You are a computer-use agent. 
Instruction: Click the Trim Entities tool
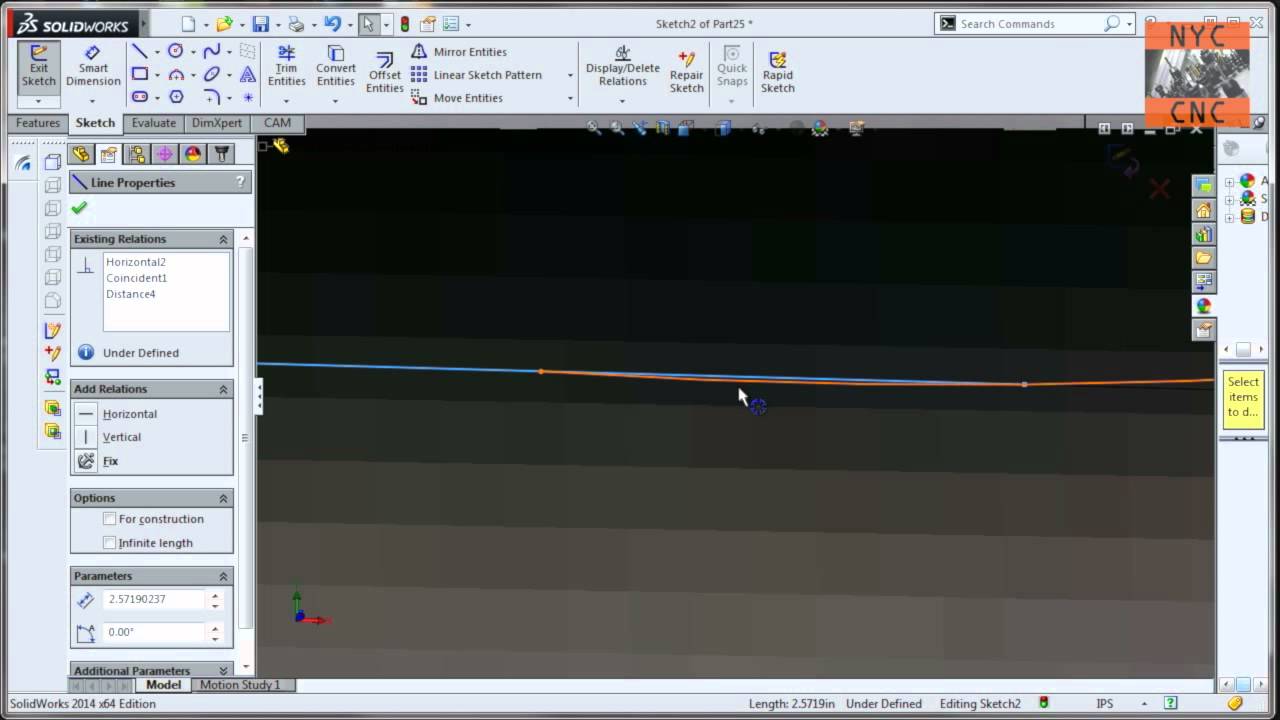click(x=286, y=66)
